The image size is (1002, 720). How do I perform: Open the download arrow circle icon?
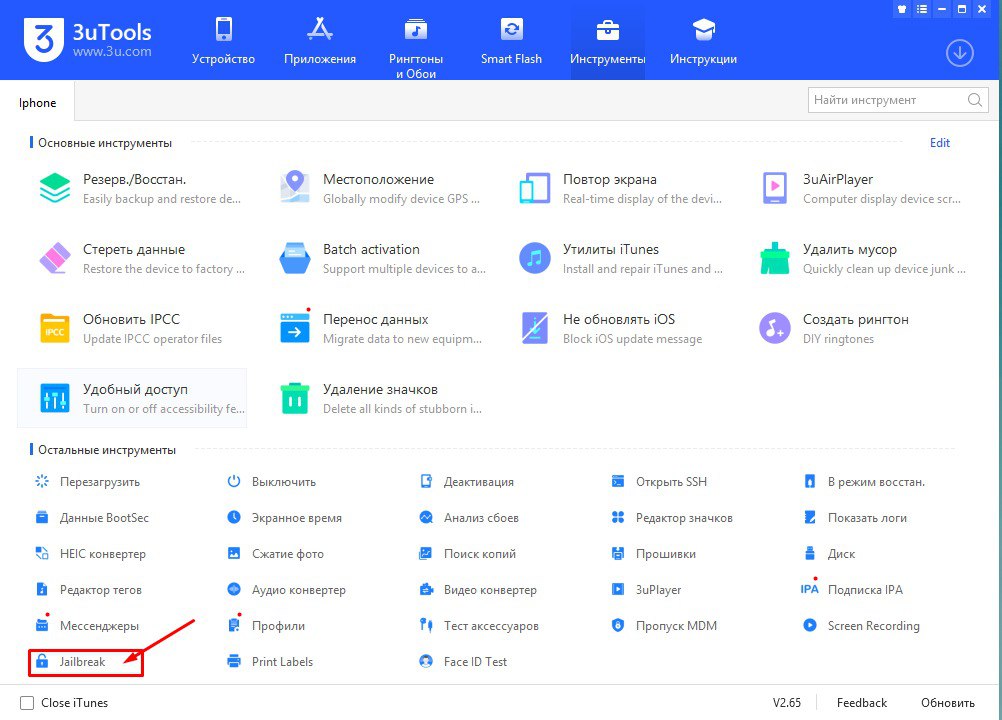(959, 53)
